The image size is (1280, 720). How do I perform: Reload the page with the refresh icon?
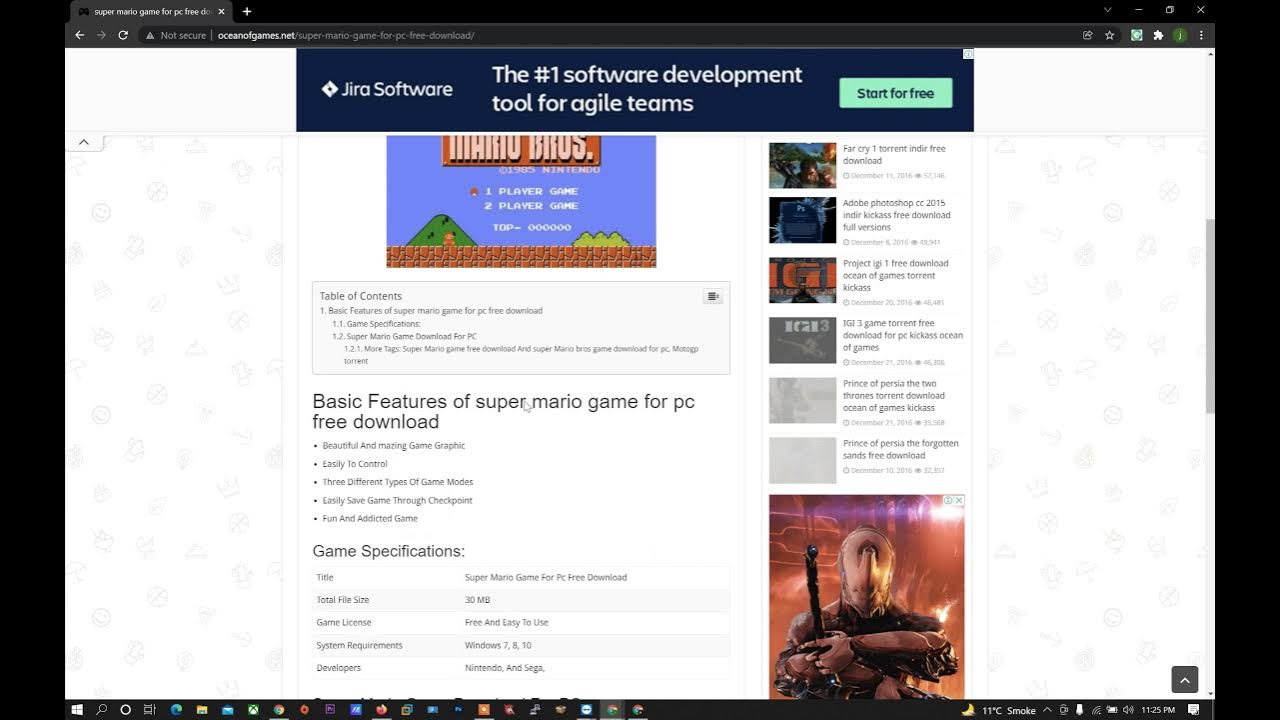coord(123,35)
